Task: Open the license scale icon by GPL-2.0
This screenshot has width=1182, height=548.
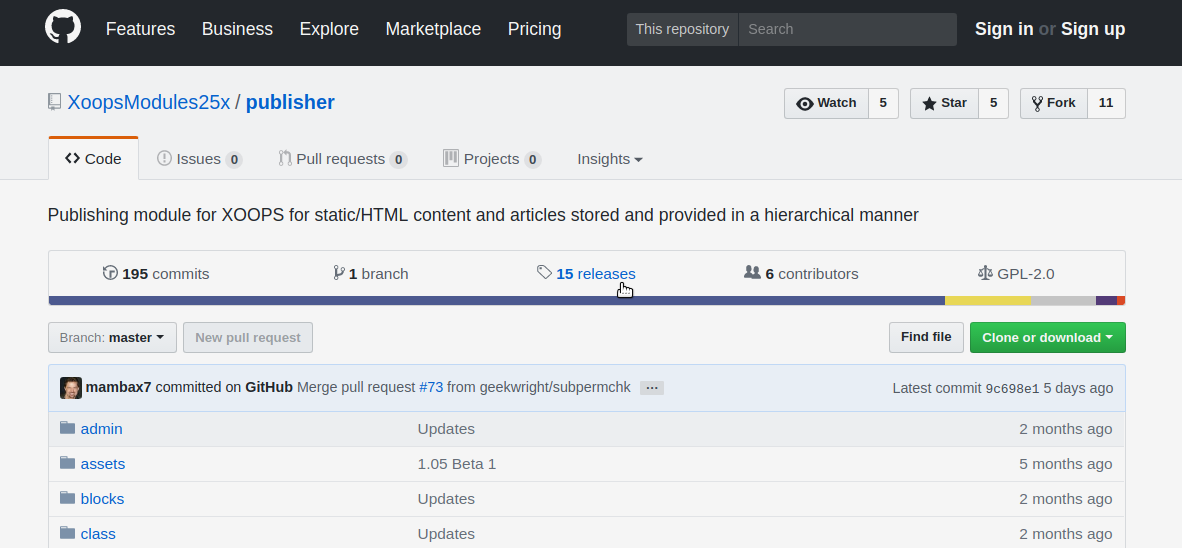Action: click(984, 273)
